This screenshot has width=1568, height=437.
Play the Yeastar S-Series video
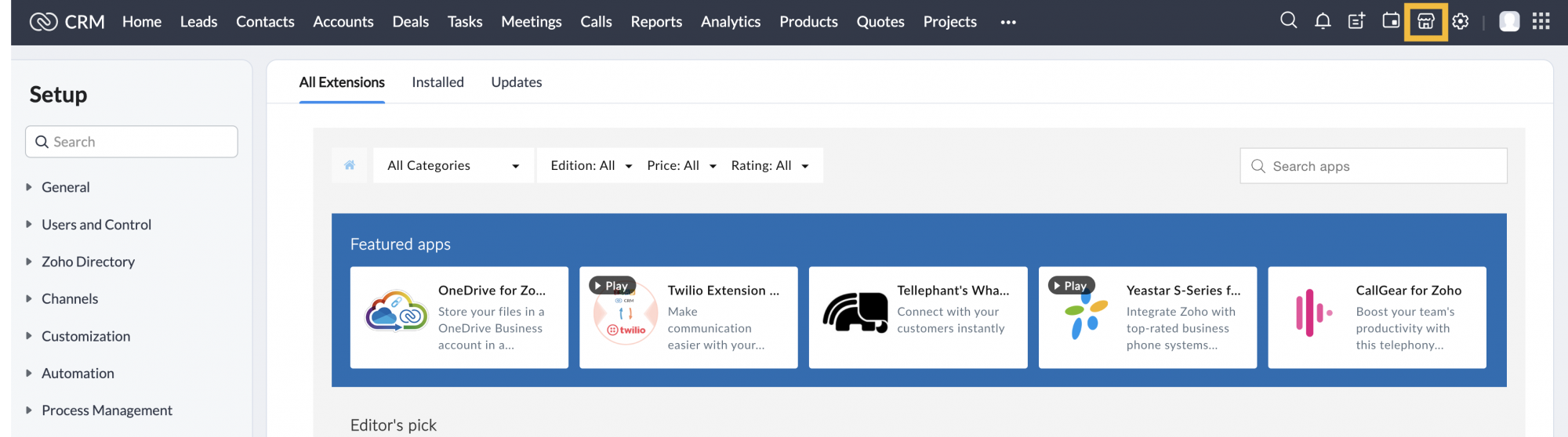[x=1071, y=286]
